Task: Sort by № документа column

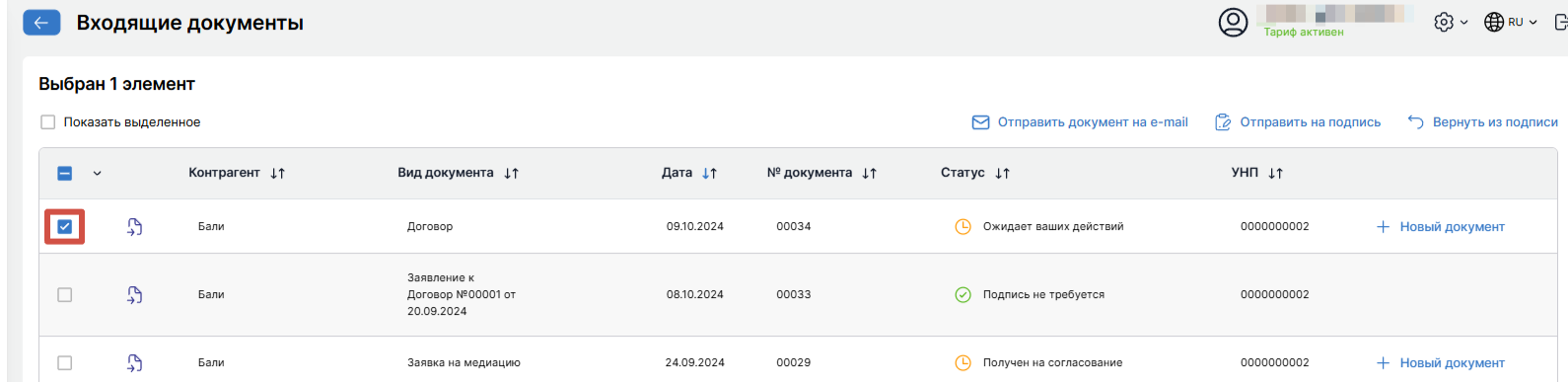Action: [869, 173]
